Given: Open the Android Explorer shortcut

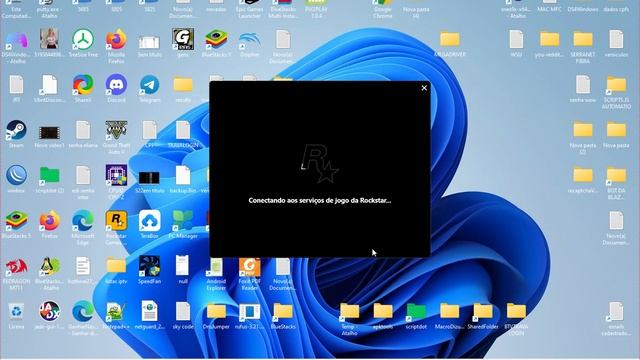Looking at the screenshot, I should [216, 266].
